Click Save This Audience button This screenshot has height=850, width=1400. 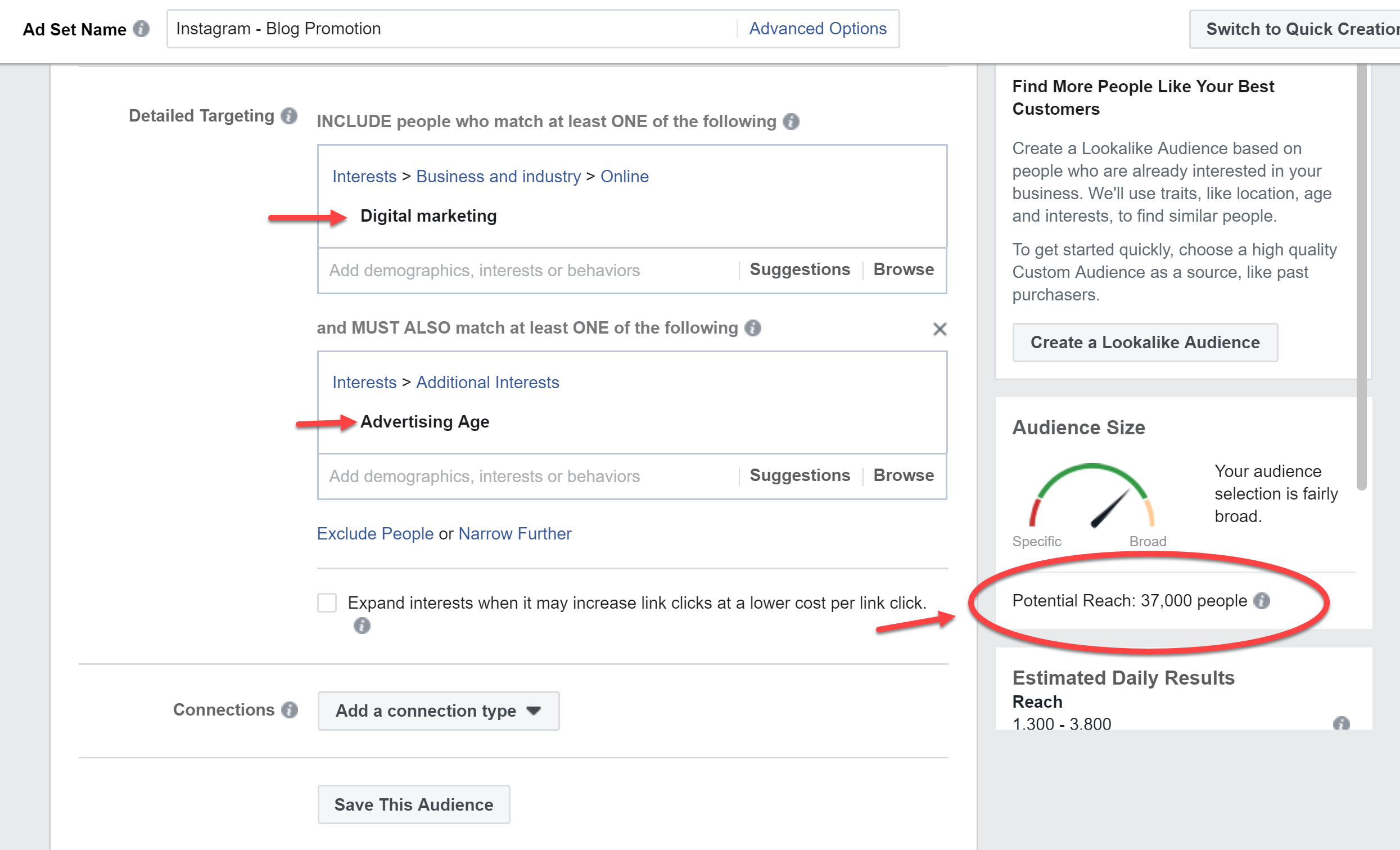click(413, 804)
